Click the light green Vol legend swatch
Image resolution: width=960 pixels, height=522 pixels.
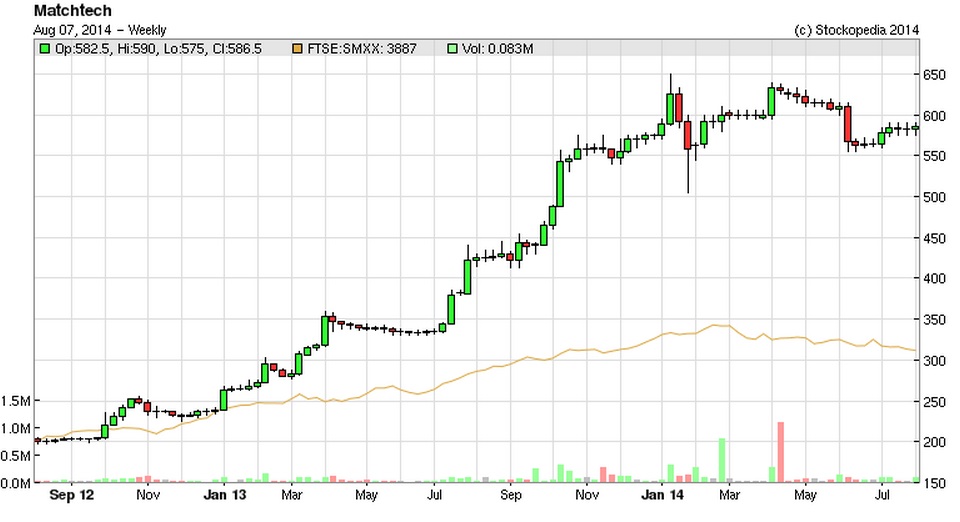pyautogui.click(x=452, y=48)
